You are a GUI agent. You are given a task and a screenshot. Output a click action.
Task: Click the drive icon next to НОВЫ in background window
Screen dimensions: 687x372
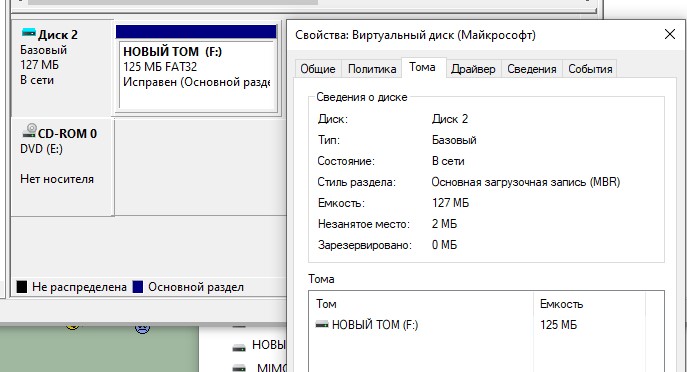(x=239, y=347)
